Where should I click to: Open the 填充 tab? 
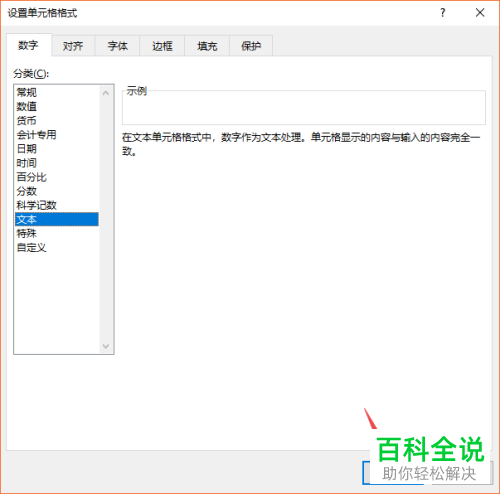pyautogui.click(x=207, y=46)
